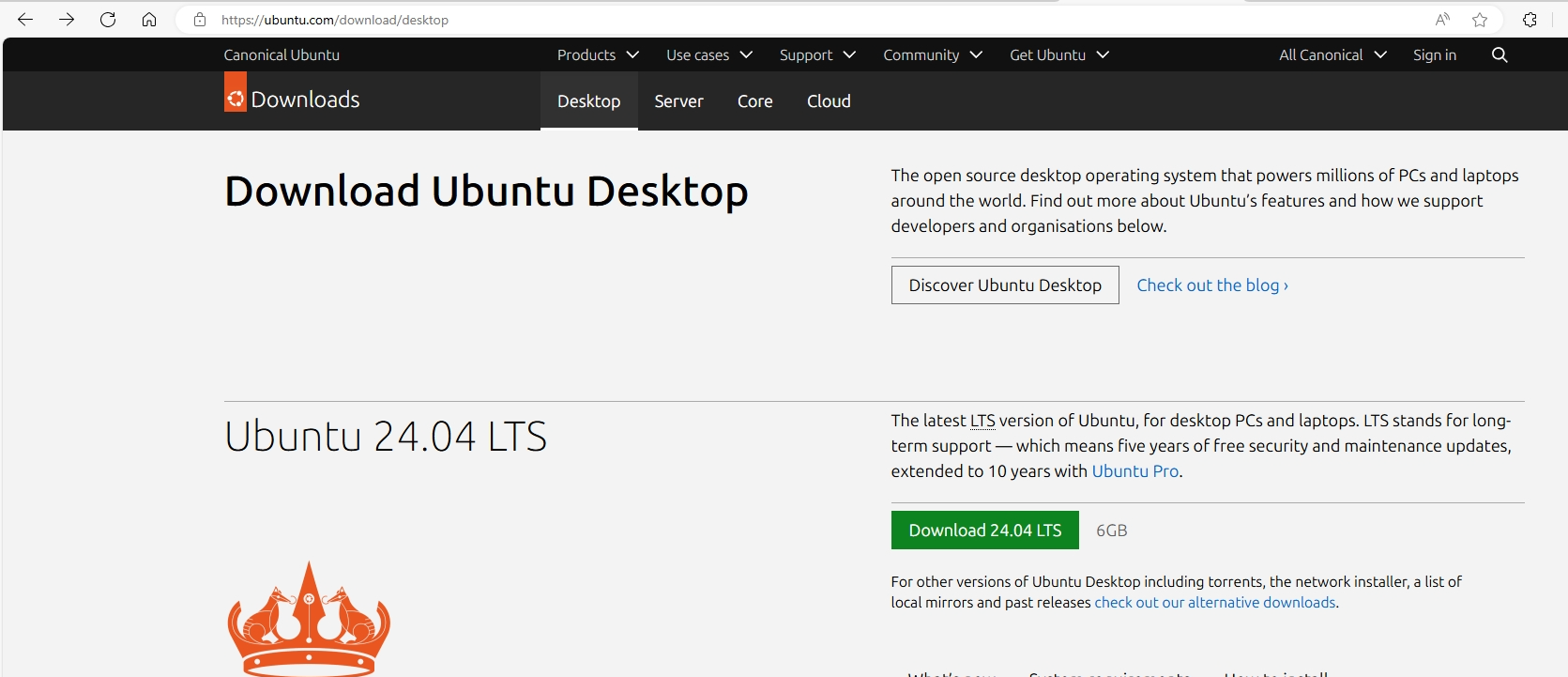
Task: Click the Sign in link
Action: pos(1435,54)
